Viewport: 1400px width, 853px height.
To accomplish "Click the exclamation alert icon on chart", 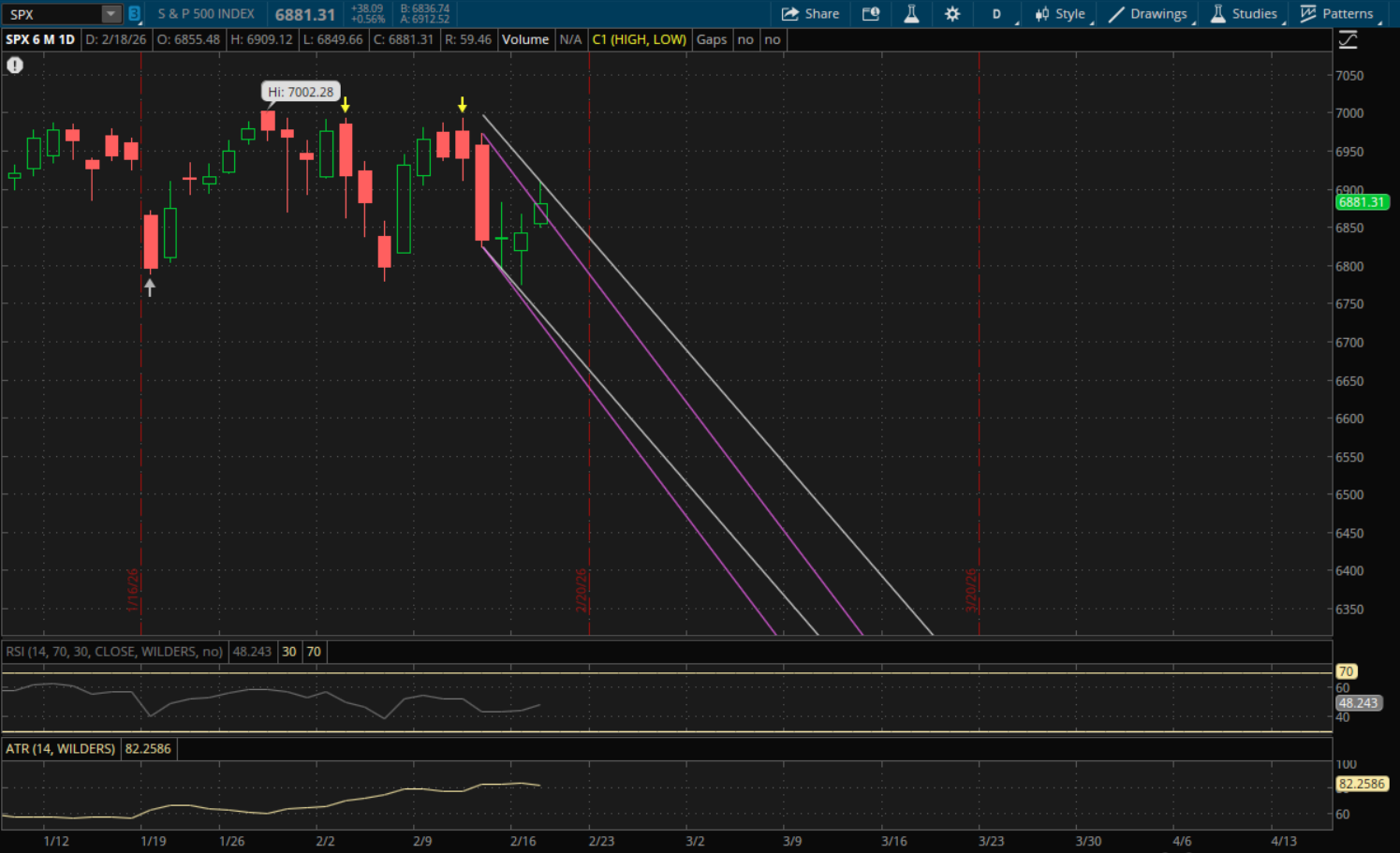I will [x=15, y=66].
